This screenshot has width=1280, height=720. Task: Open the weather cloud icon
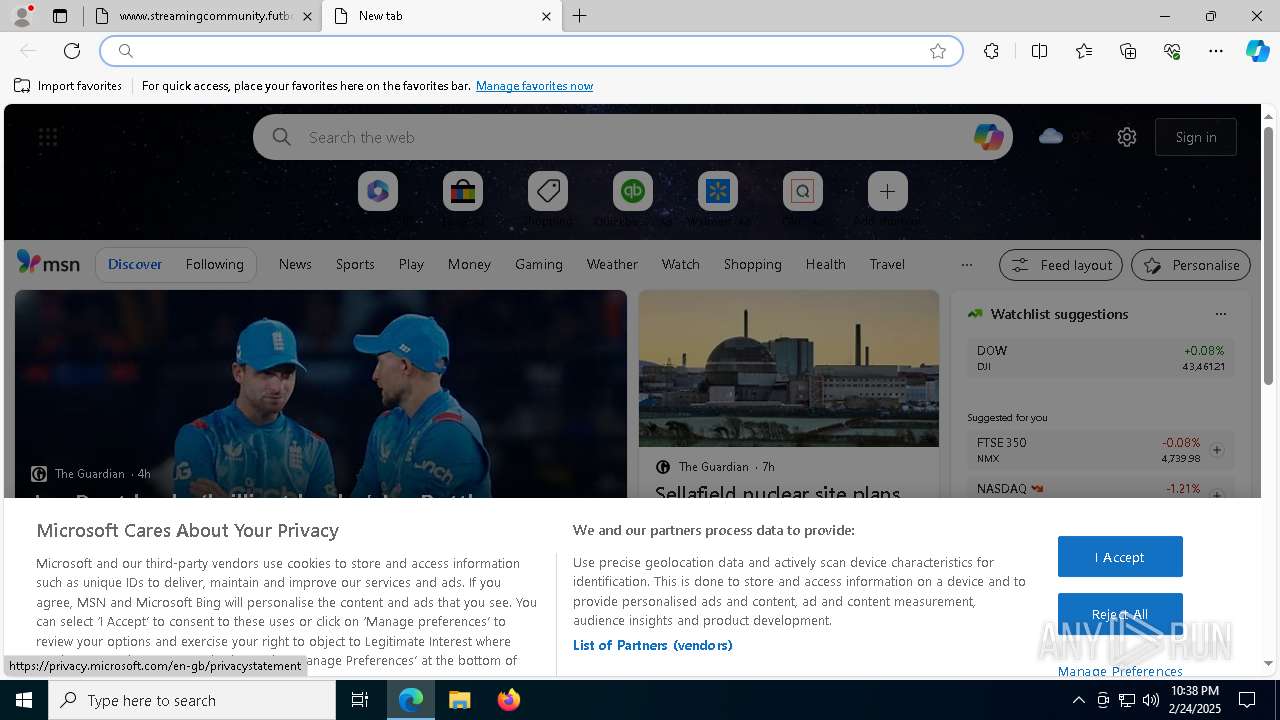click(x=1051, y=136)
